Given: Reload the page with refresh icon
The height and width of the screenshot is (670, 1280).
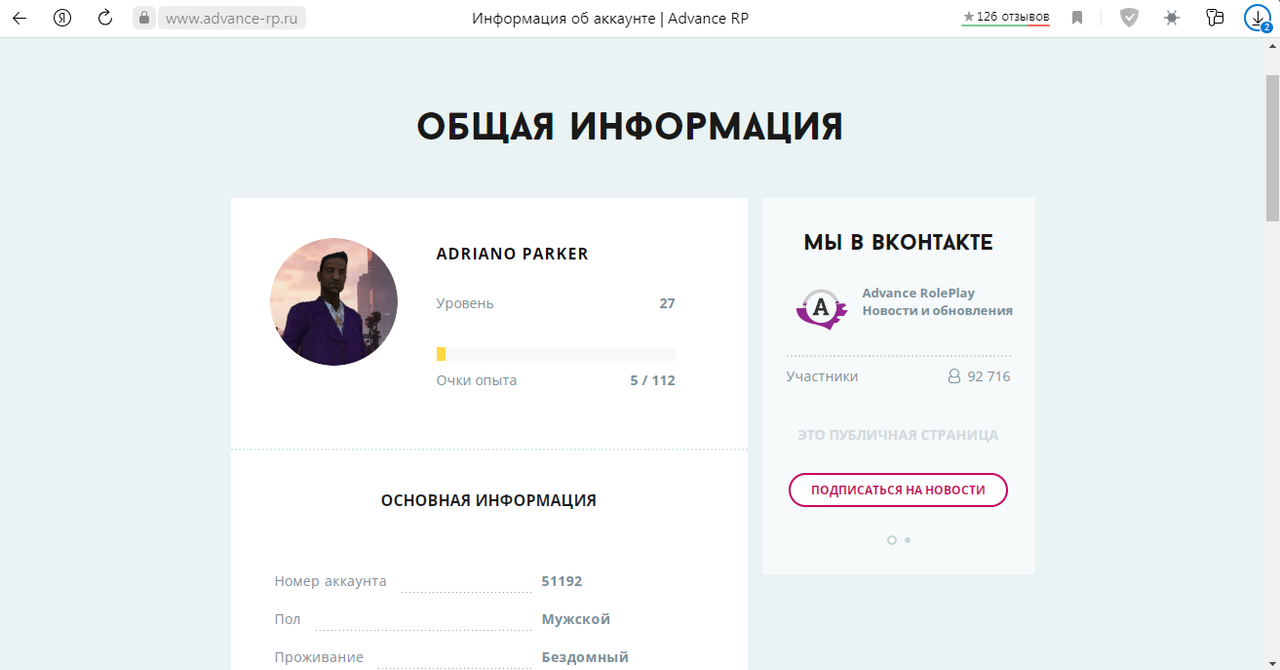Looking at the screenshot, I should pyautogui.click(x=105, y=18).
